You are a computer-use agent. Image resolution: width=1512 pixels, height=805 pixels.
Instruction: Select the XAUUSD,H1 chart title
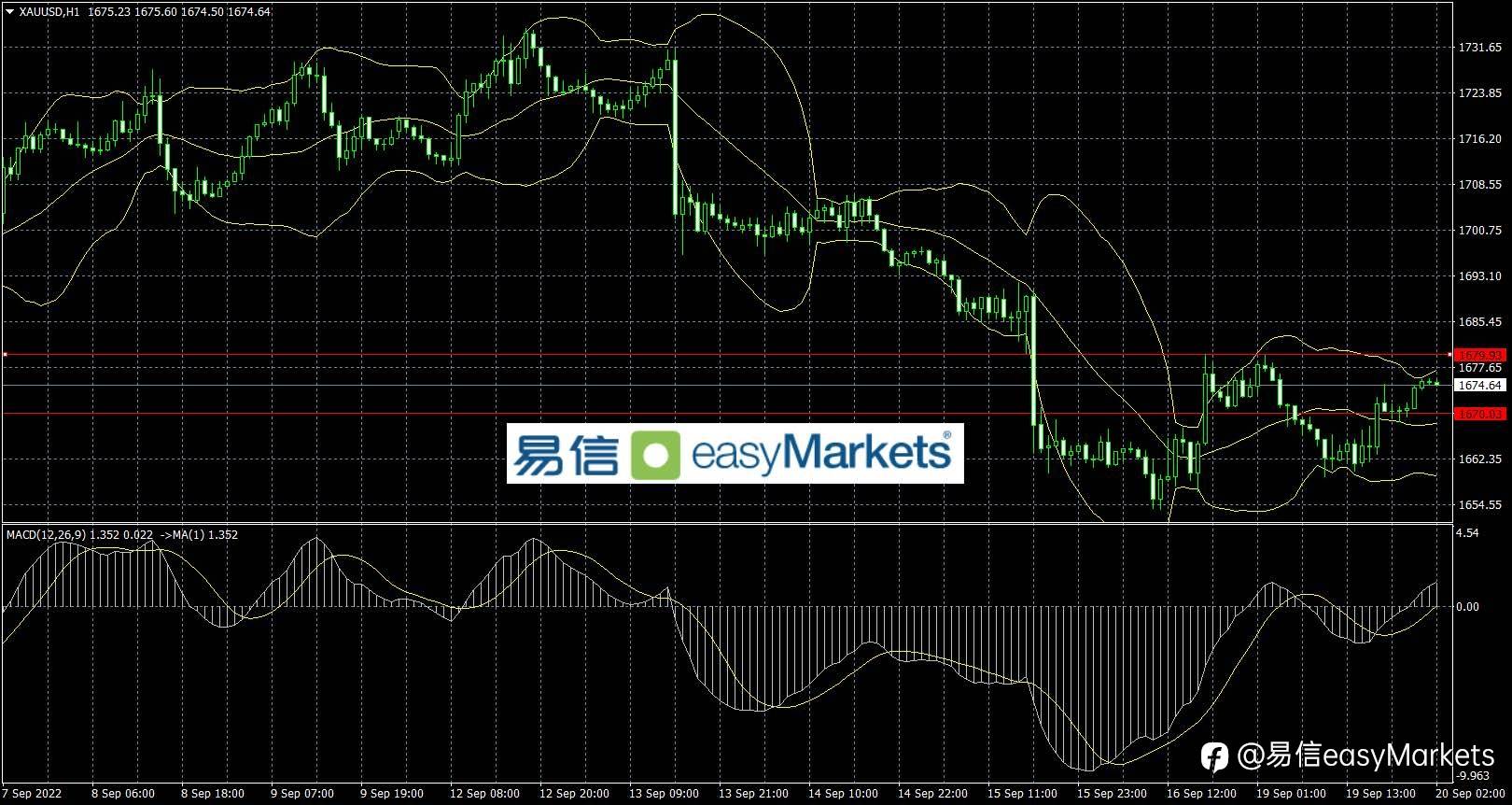tap(49, 12)
